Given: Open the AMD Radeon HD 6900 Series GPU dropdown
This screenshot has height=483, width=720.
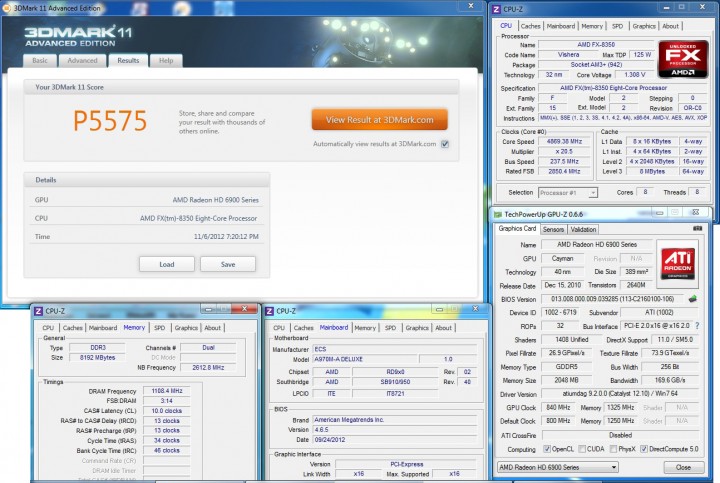Looking at the screenshot, I should click(x=557, y=467).
